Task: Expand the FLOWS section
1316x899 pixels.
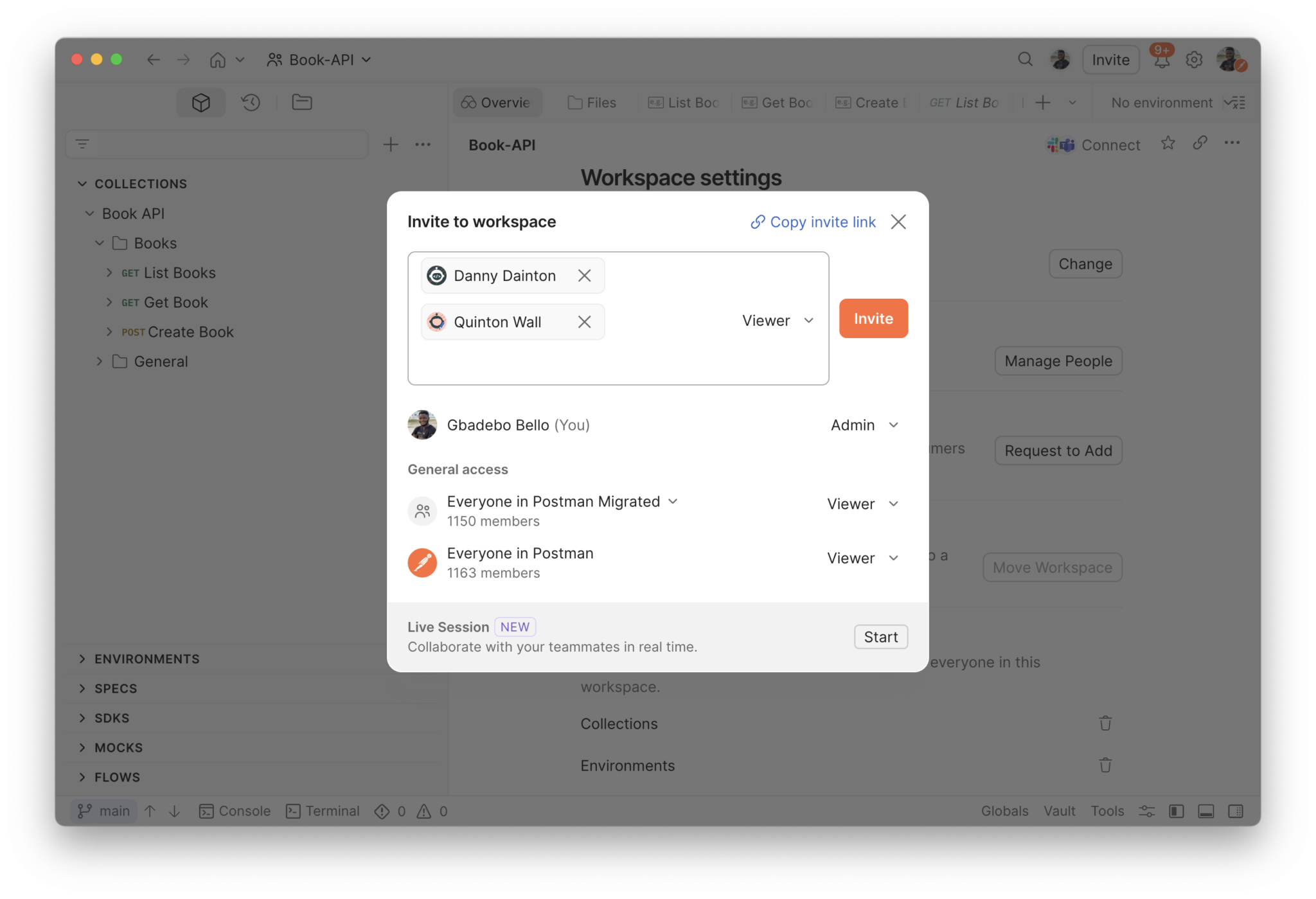Action: click(x=82, y=777)
